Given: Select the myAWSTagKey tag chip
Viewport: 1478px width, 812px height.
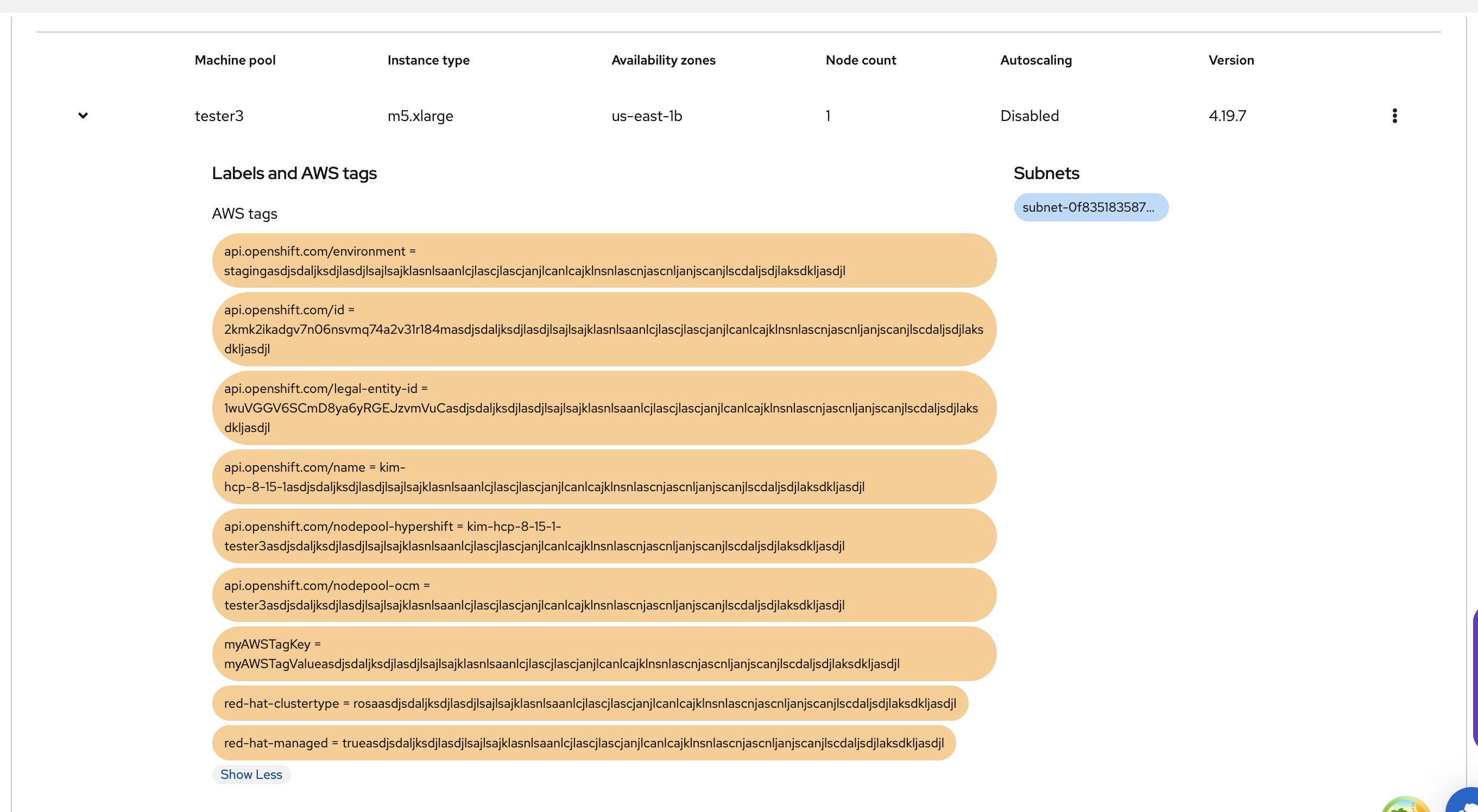Looking at the screenshot, I should coord(604,653).
